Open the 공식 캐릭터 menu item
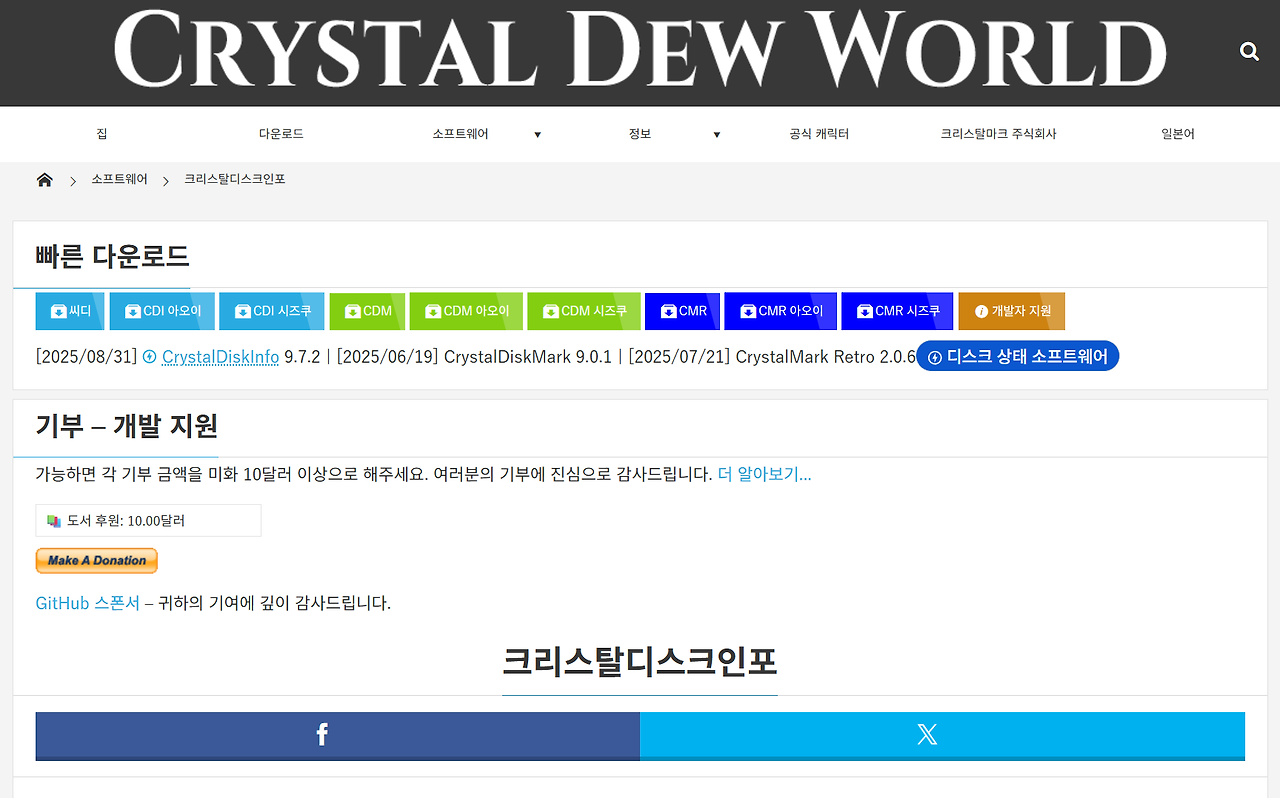Screen dimensions: 1280x798 point(819,134)
